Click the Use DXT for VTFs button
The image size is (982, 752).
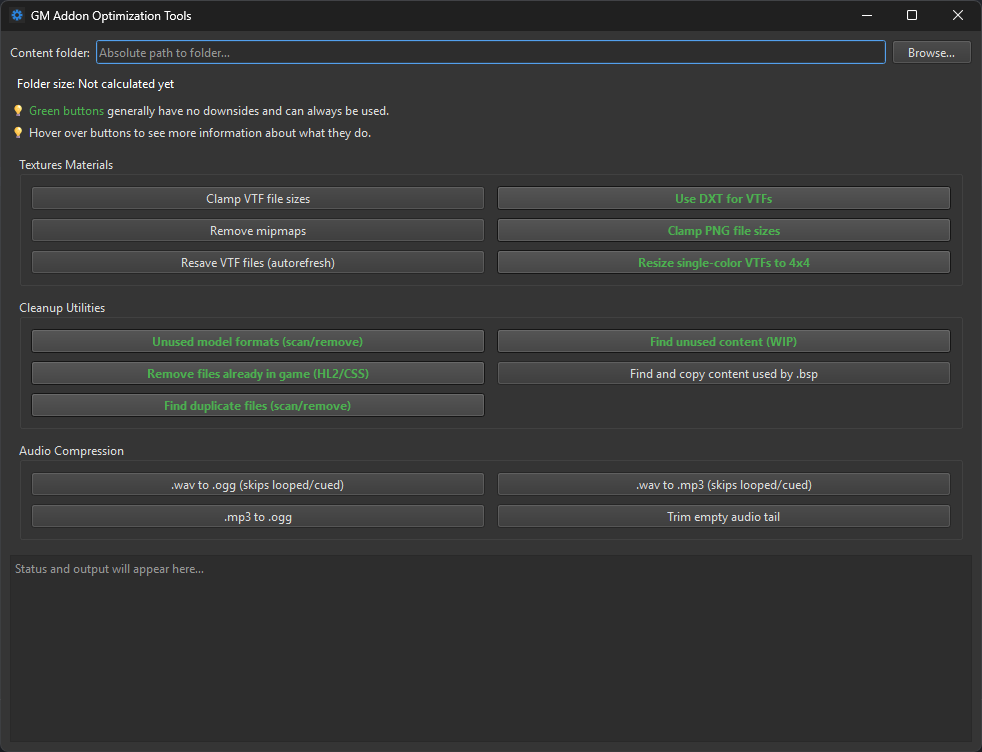pos(723,198)
